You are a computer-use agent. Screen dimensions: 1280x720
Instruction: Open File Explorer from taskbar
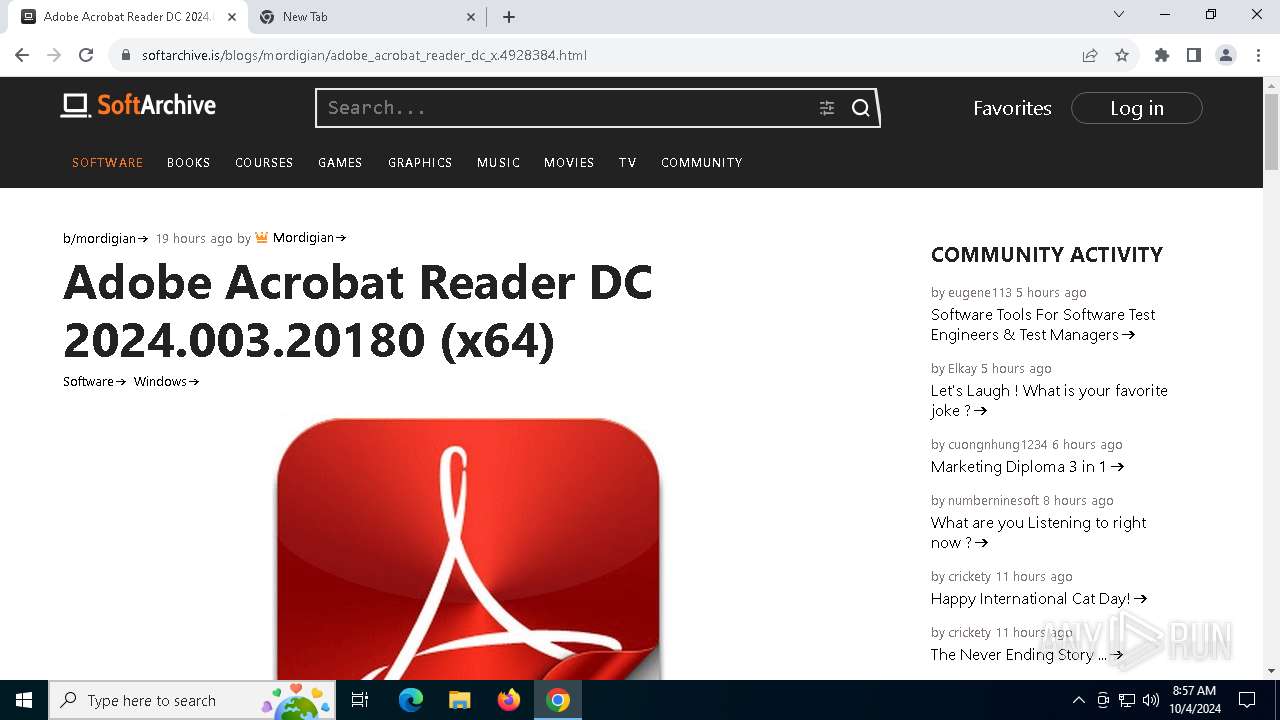click(x=459, y=700)
